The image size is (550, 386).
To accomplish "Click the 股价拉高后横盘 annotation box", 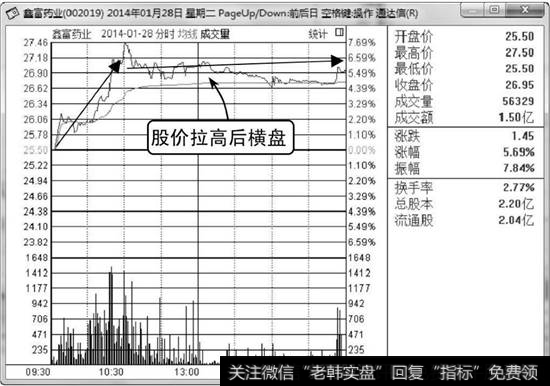I will [220, 138].
